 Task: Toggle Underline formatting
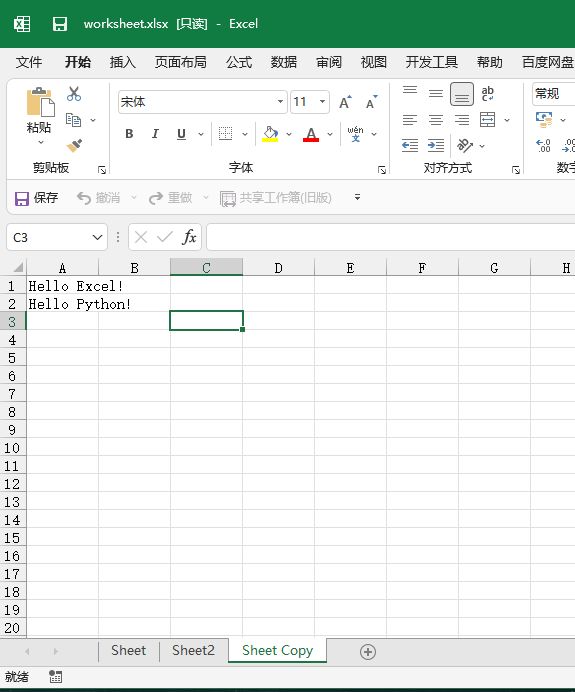(181, 134)
